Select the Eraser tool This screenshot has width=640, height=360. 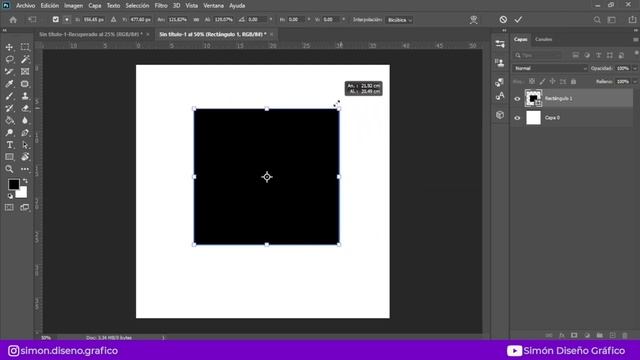[25, 109]
